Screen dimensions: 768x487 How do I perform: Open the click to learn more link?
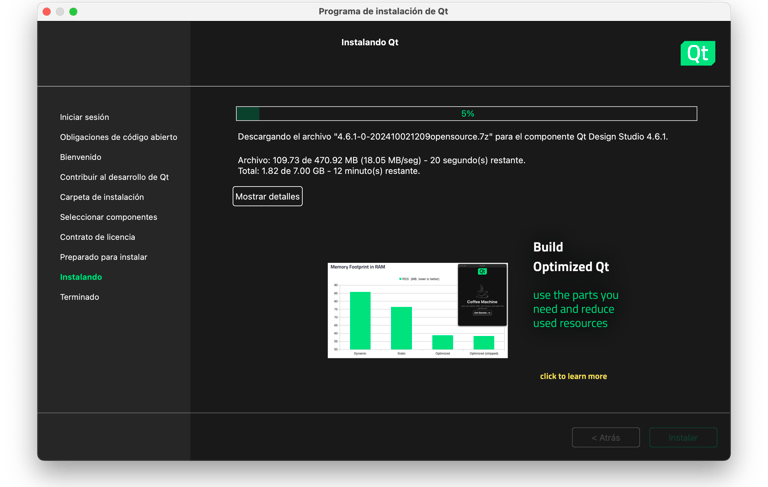point(573,376)
